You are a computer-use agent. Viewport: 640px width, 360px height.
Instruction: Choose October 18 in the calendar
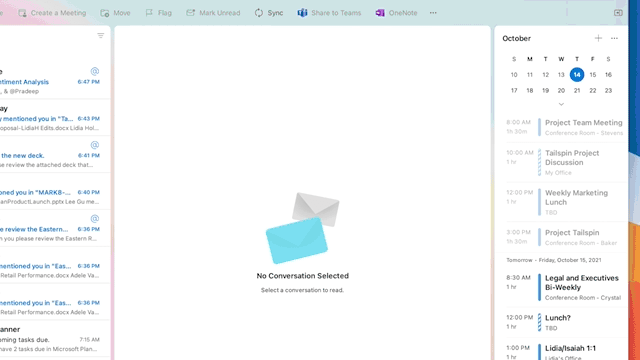click(530, 91)
